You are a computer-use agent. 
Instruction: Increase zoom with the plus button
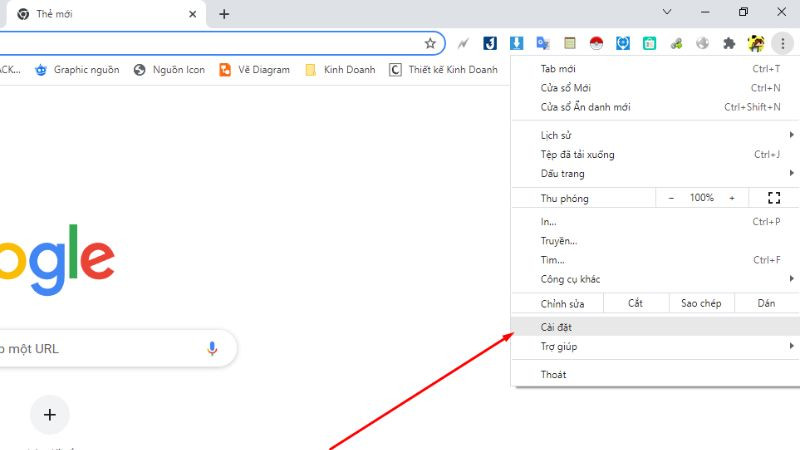click(732, 198)
